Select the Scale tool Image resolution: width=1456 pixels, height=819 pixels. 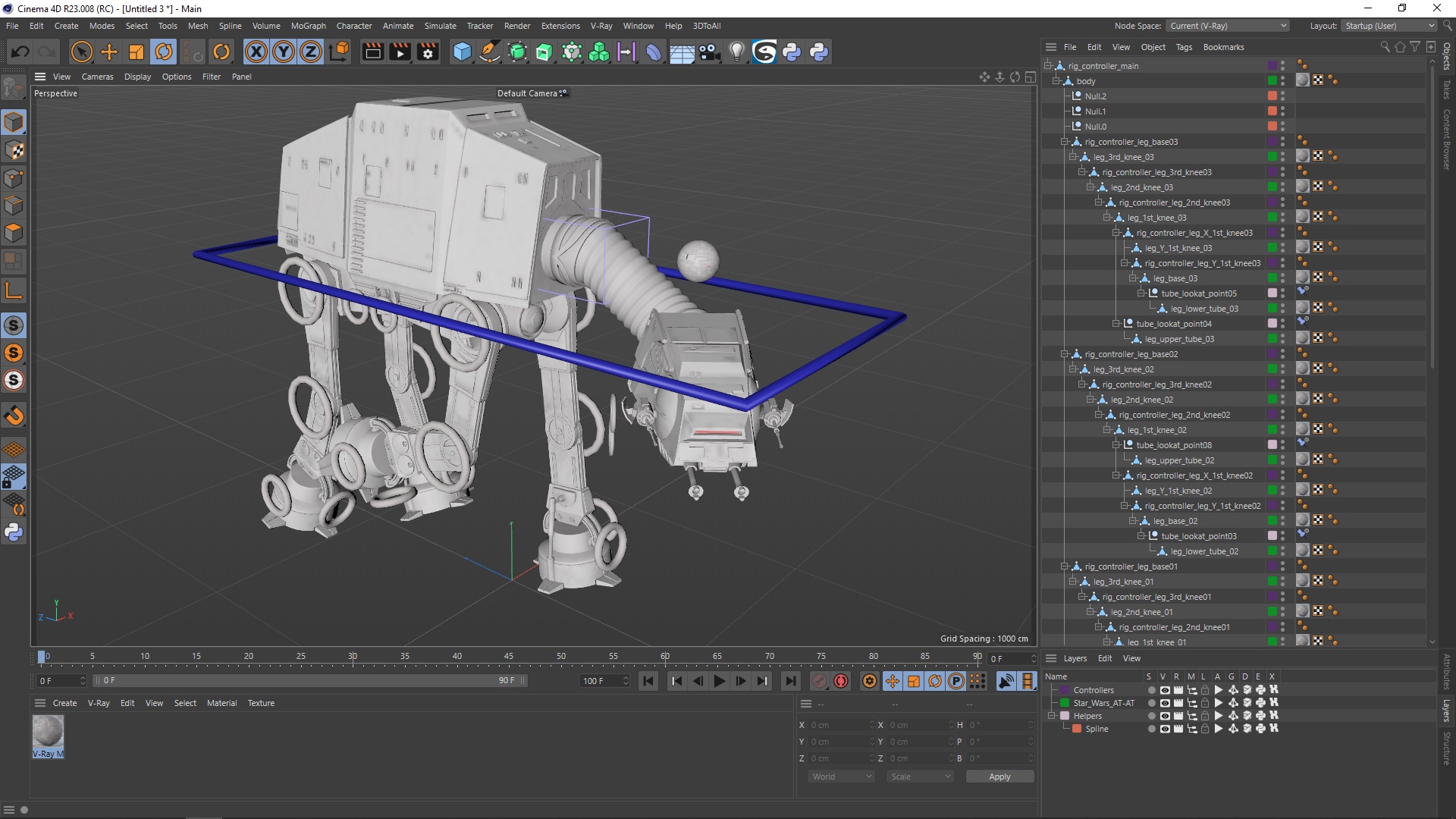136,52
